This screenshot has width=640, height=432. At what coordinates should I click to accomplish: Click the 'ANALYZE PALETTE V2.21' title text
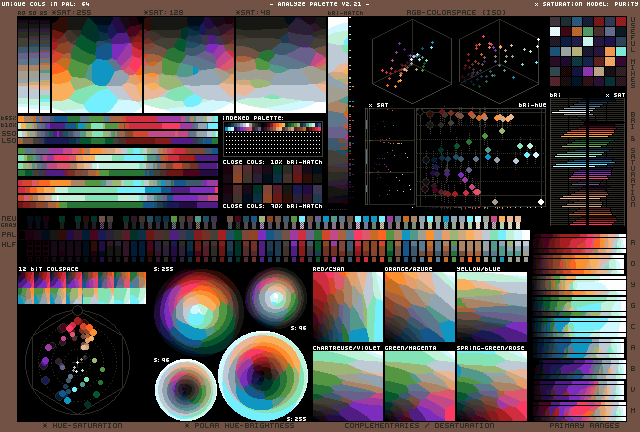coord(319,4)
